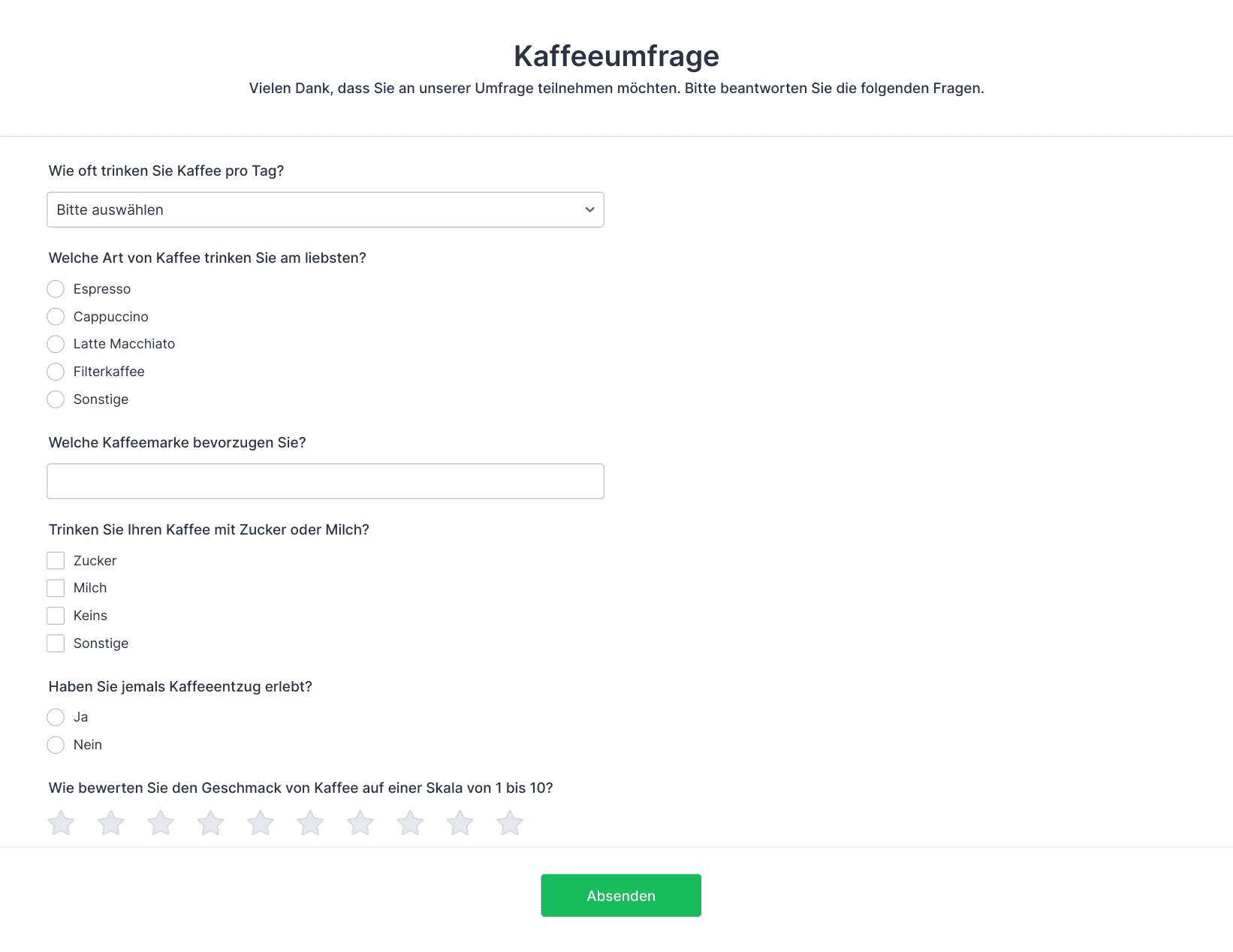
Task: Give a ten-star taste rating
Action: (510, 823)
